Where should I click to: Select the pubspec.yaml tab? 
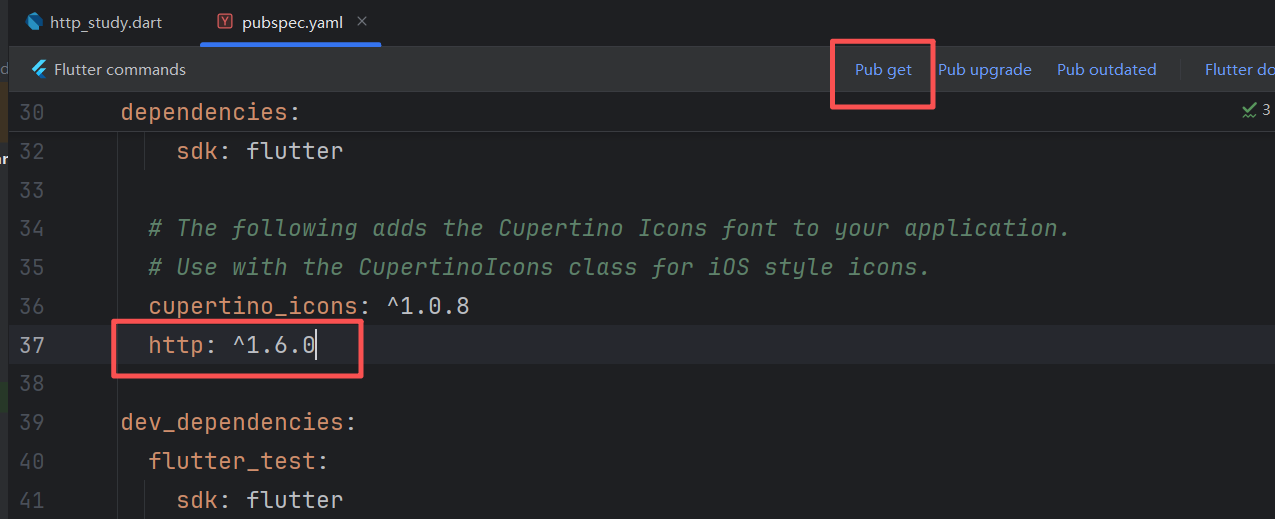[292, 22]
